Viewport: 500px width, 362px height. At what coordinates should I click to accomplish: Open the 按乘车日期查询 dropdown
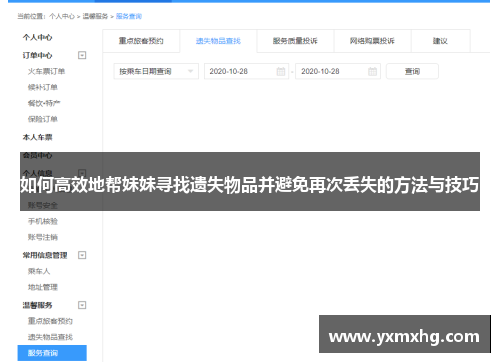156,71
